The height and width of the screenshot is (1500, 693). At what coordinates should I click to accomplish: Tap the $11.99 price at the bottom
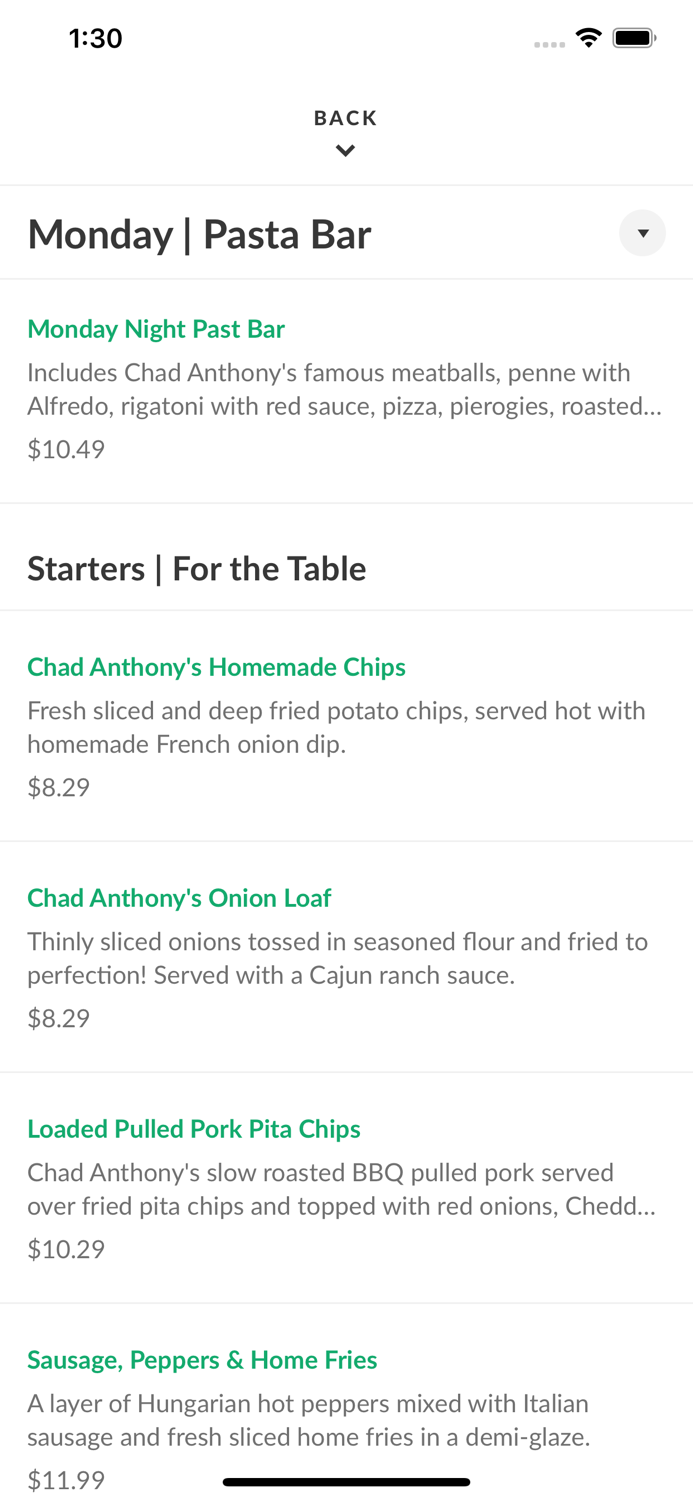[65, 1479]
